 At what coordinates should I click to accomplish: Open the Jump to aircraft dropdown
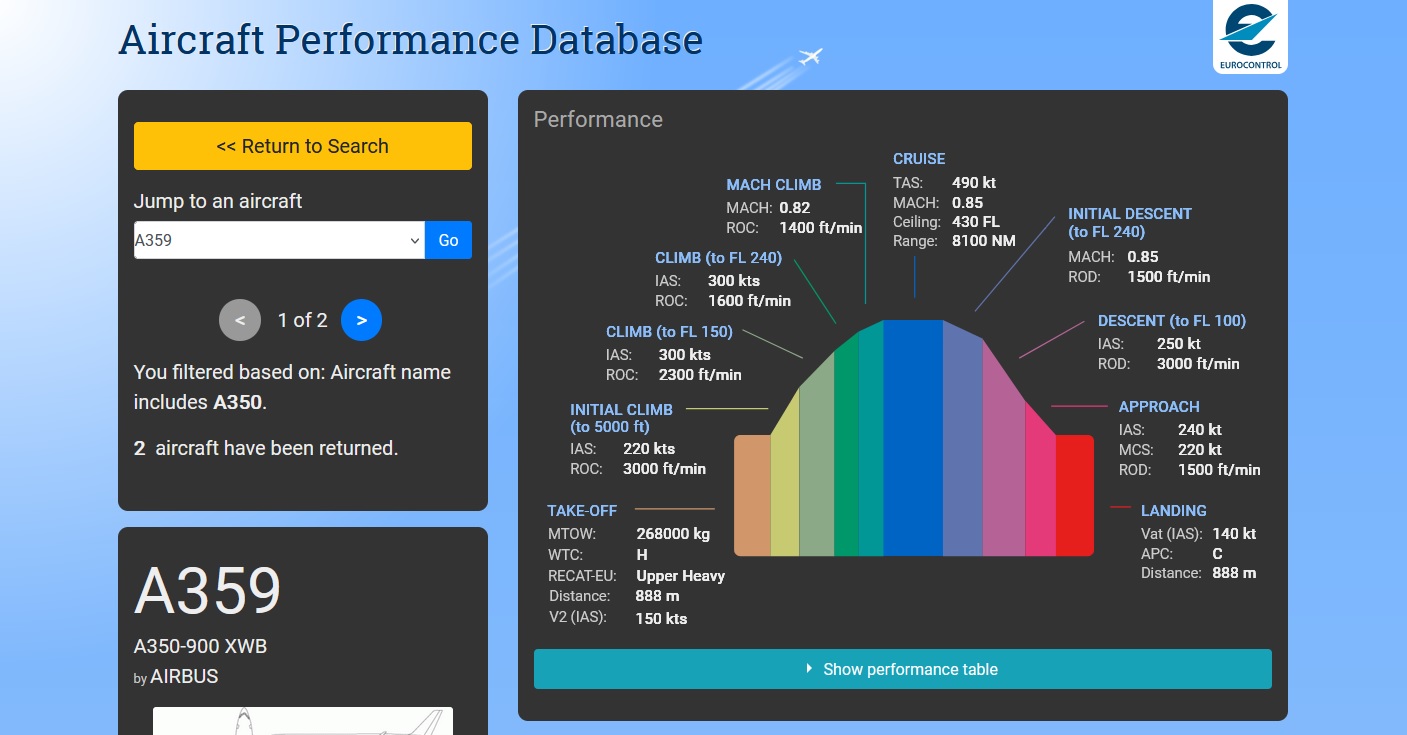pyautogui.click(x=279, y=240)
